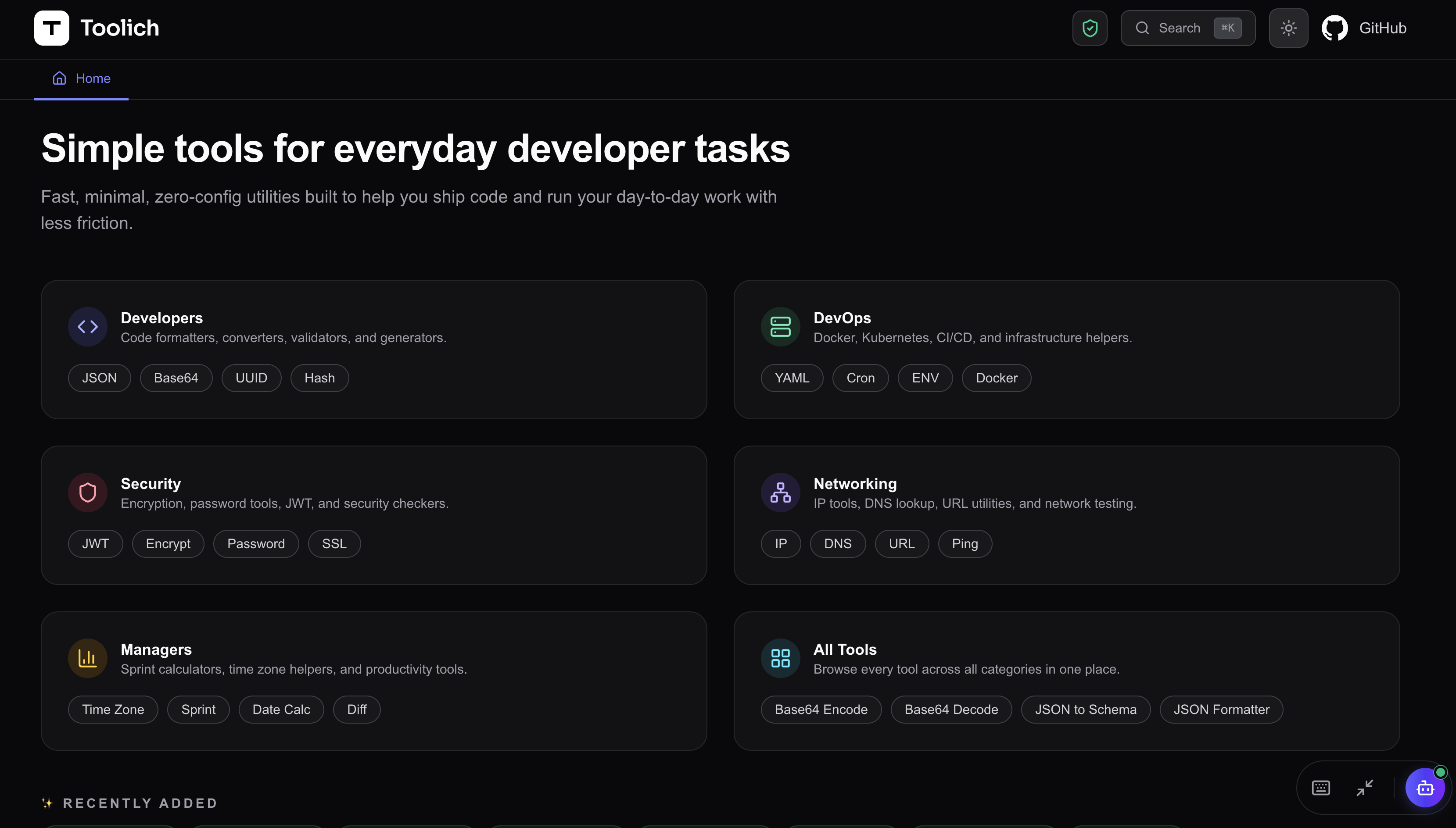Viewport: 1456px width, 828px height.
Task: Click the All Tools grid icon
Action: click(x=780, y=658)
